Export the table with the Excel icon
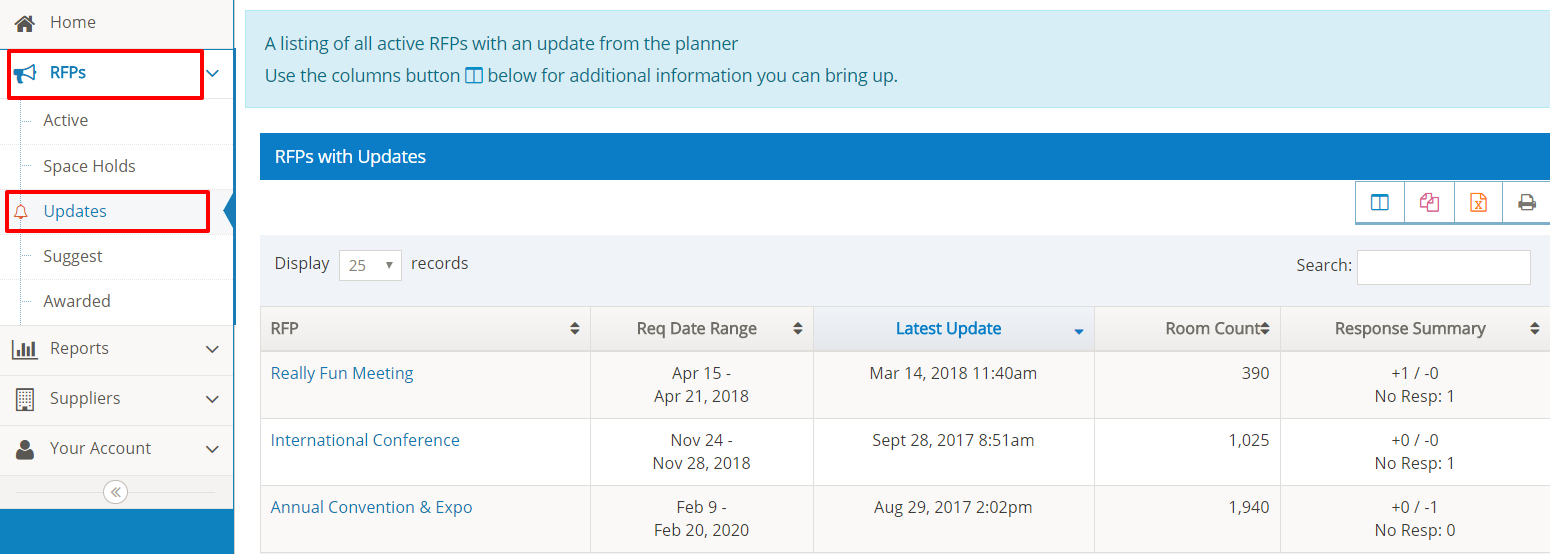Viewport: 1550px width, 554px height. 1478,202
